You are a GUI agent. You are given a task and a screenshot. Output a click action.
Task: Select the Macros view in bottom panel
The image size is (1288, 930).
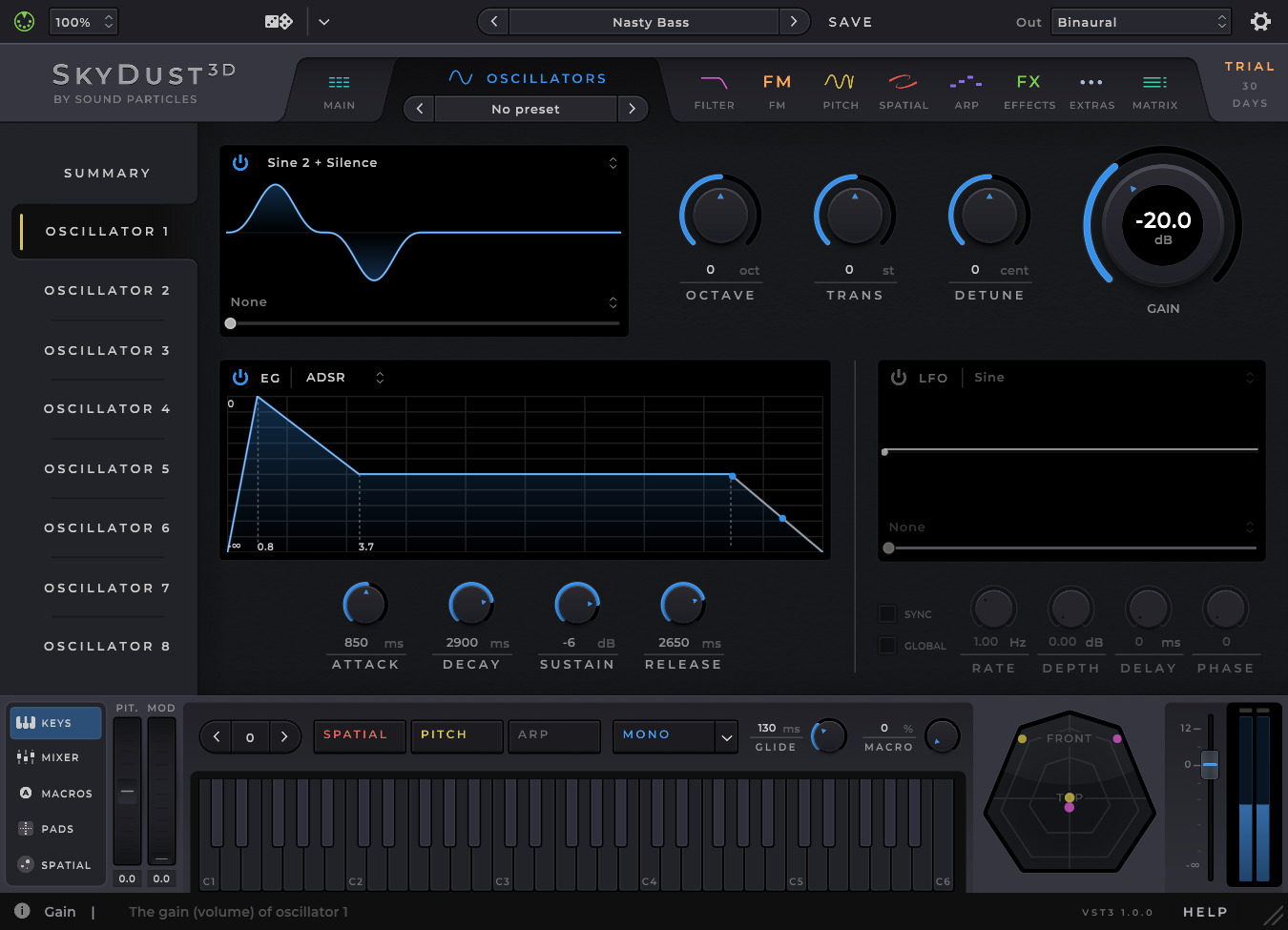[55, 793]
